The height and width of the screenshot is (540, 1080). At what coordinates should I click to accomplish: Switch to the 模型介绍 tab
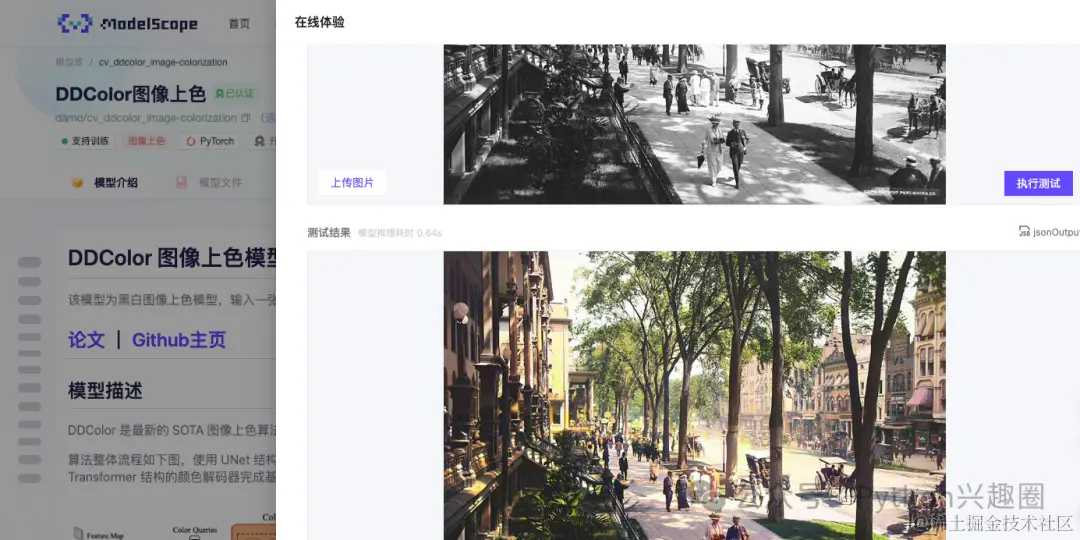(x=105, y=183)
